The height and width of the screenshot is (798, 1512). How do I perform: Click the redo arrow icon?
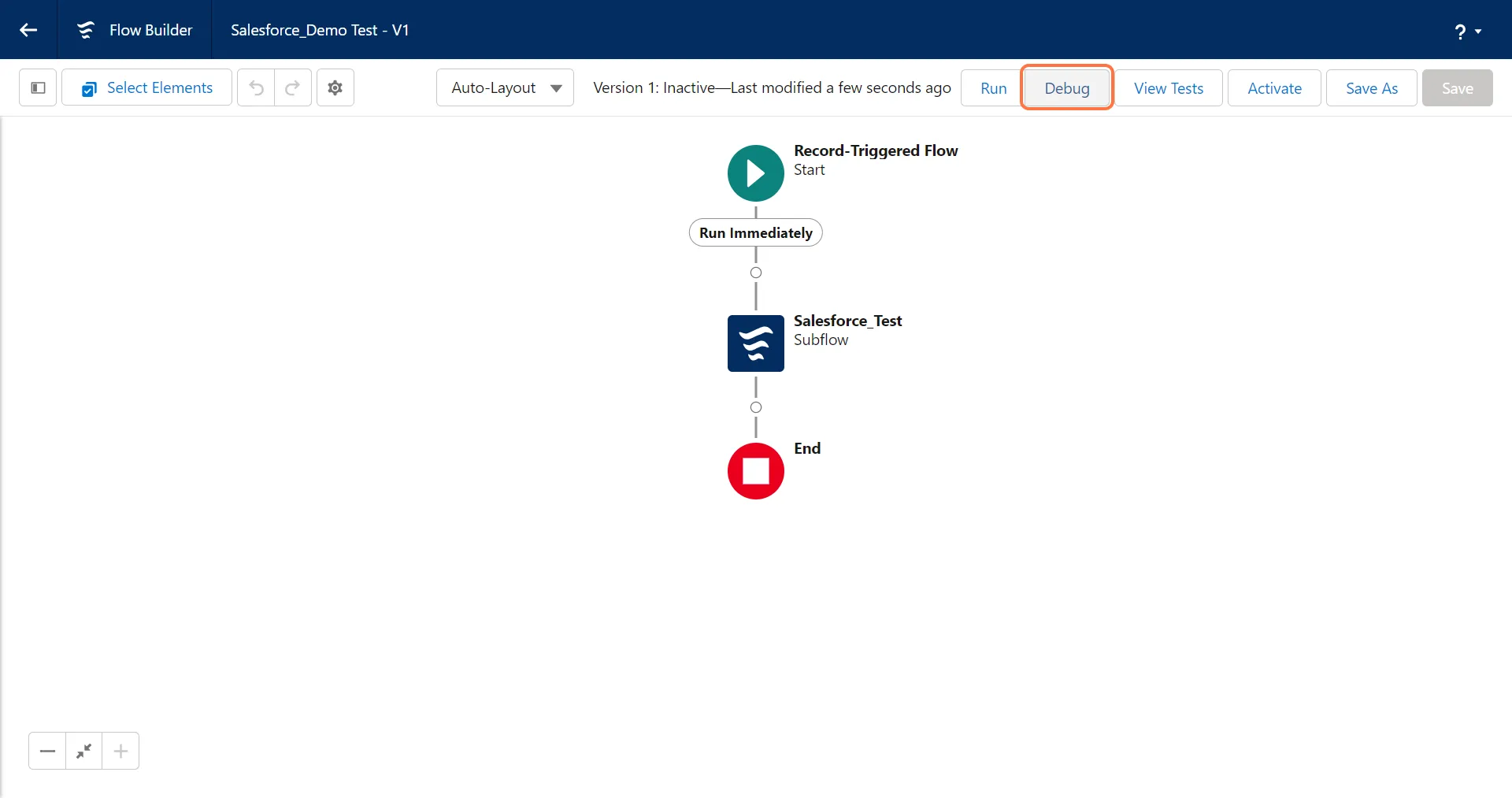293,87
